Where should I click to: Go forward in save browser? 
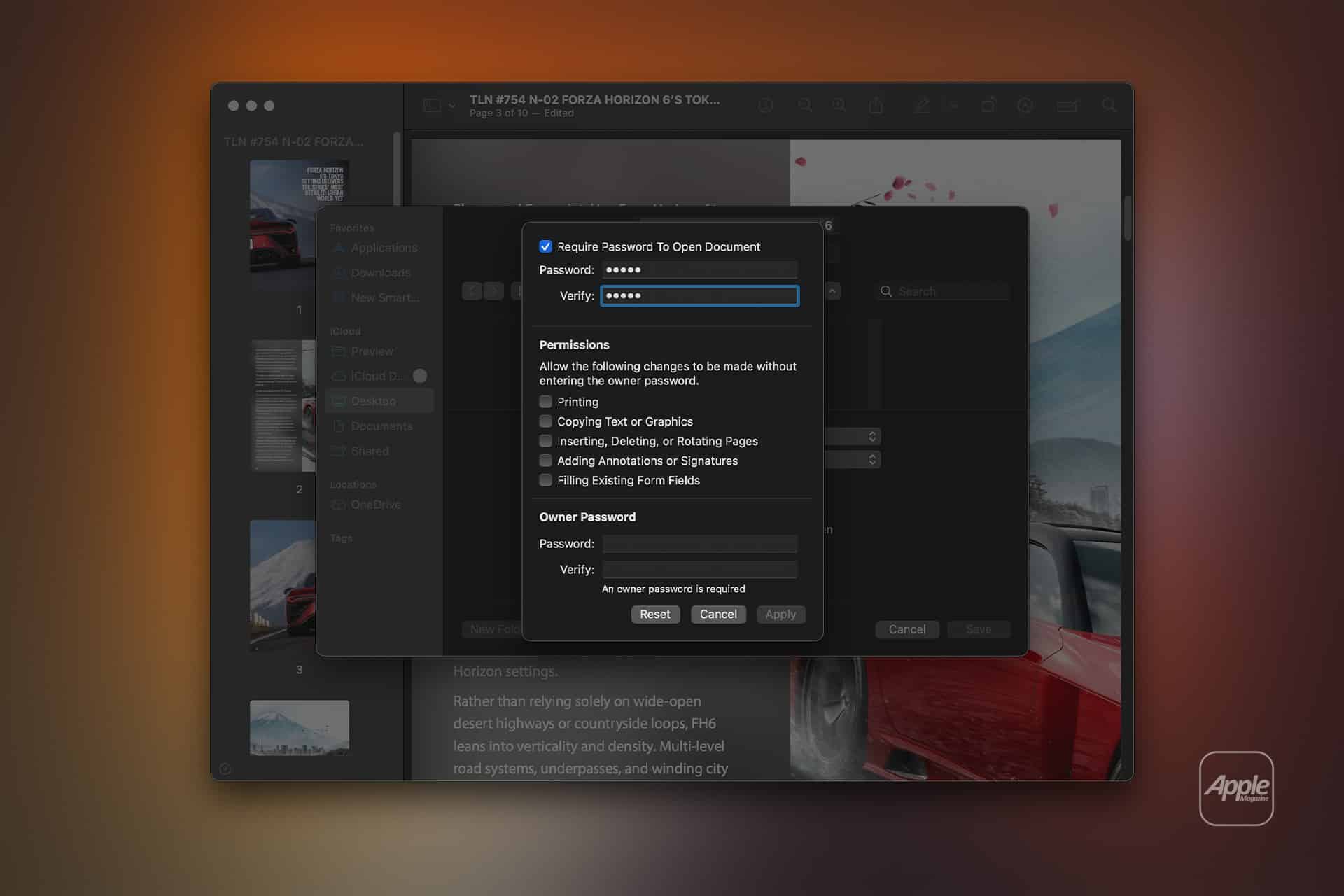point(493,291)
